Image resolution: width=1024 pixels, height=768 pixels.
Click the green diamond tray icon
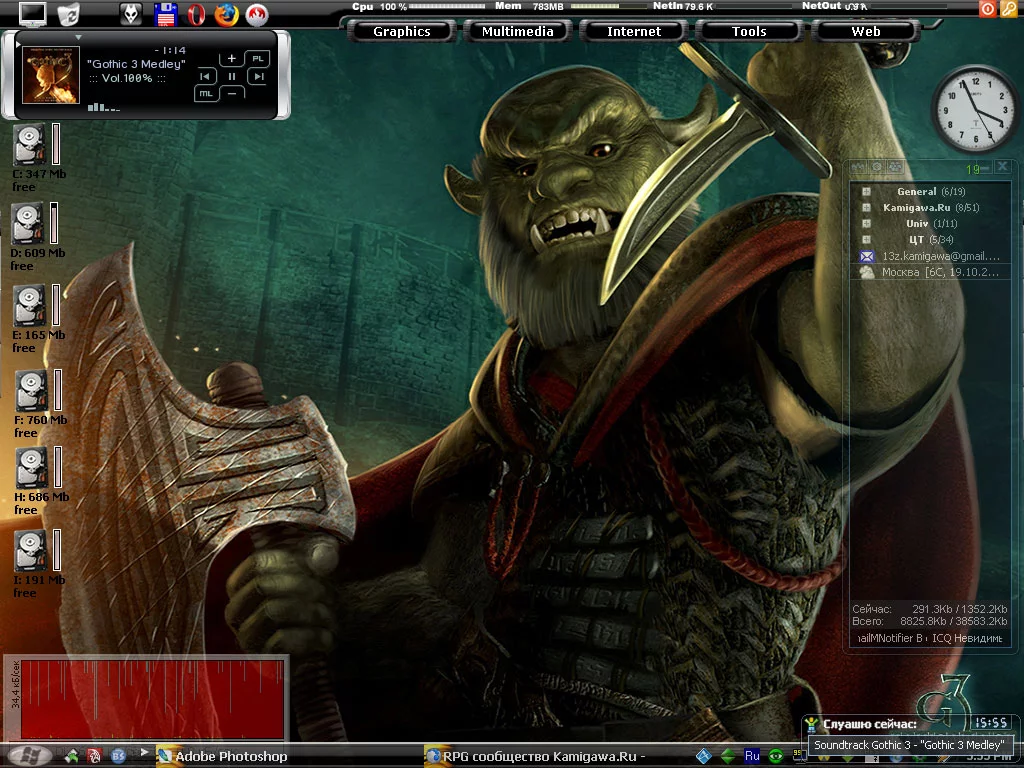[728, 756]
